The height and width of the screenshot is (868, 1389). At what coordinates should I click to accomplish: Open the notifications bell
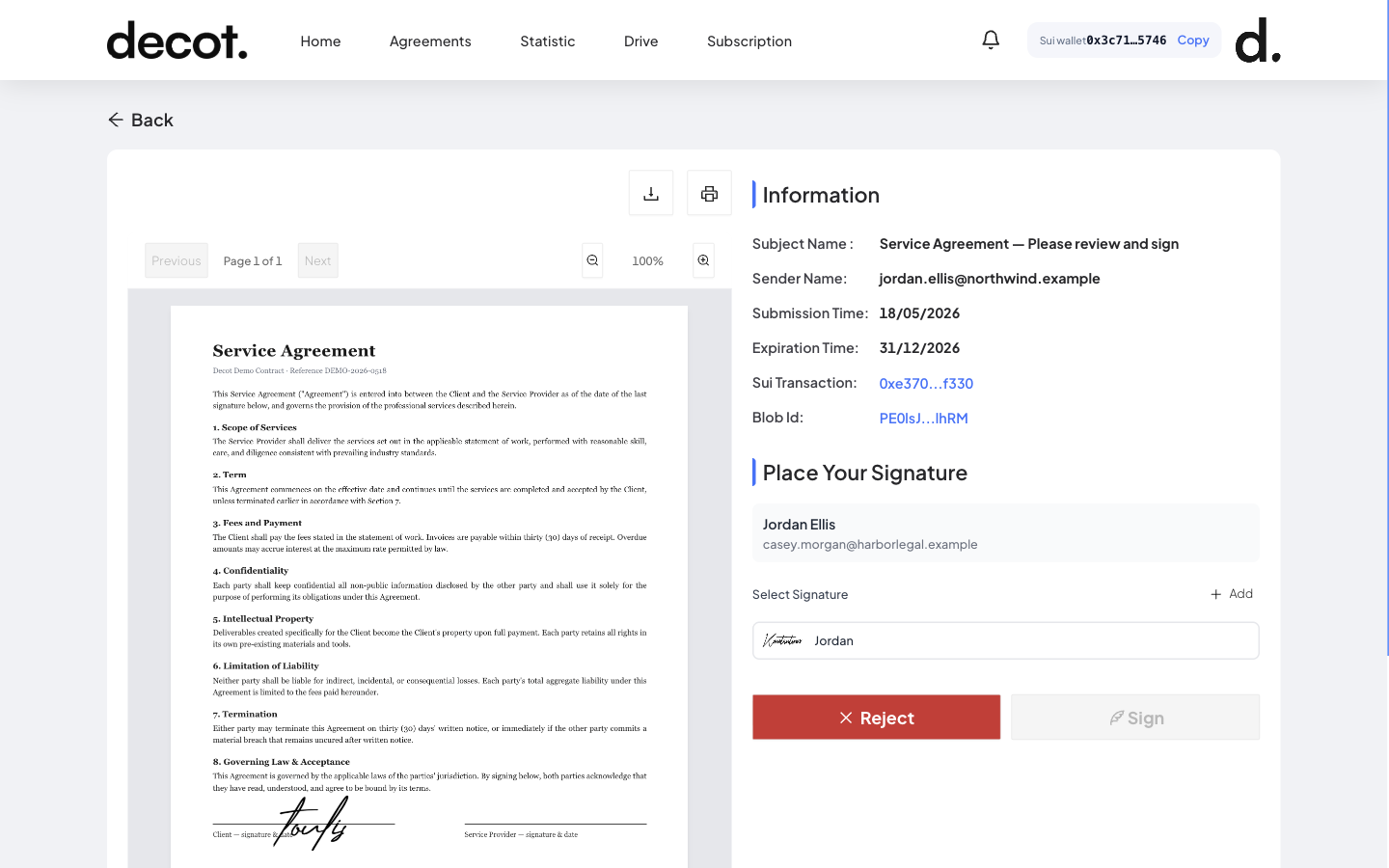(x=991, y=40)
